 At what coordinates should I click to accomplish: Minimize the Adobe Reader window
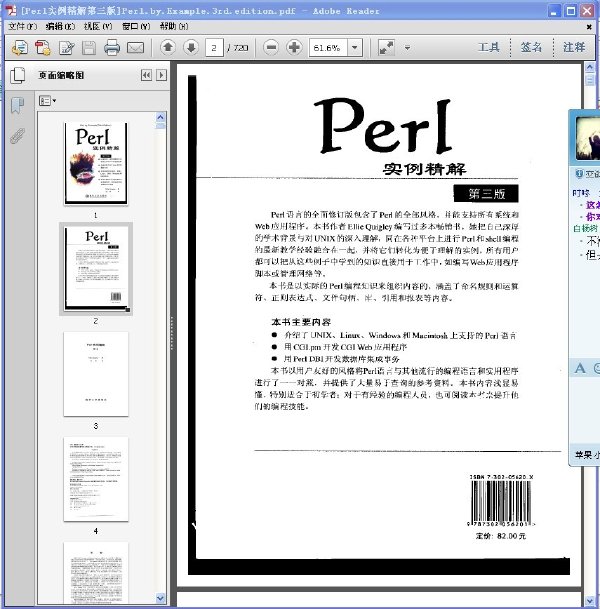click(554, 10)
